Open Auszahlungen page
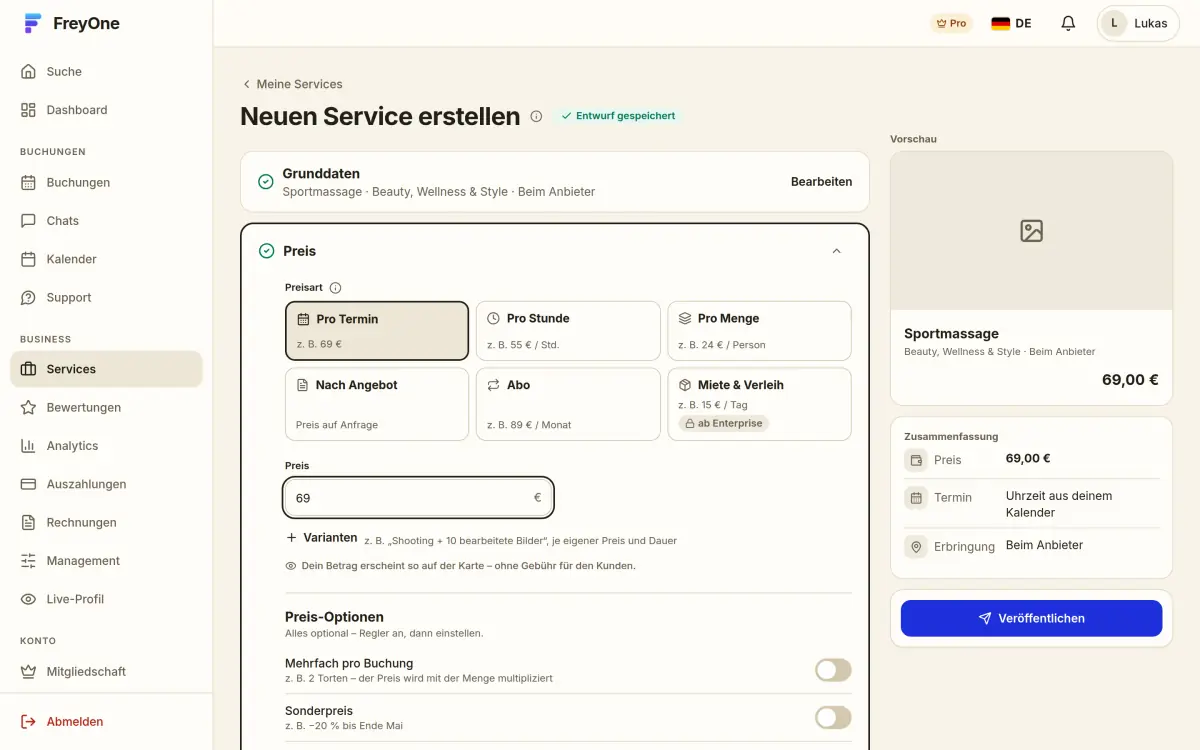Image resolution: width=1200 pixels, height=750 pixels. 106,484
